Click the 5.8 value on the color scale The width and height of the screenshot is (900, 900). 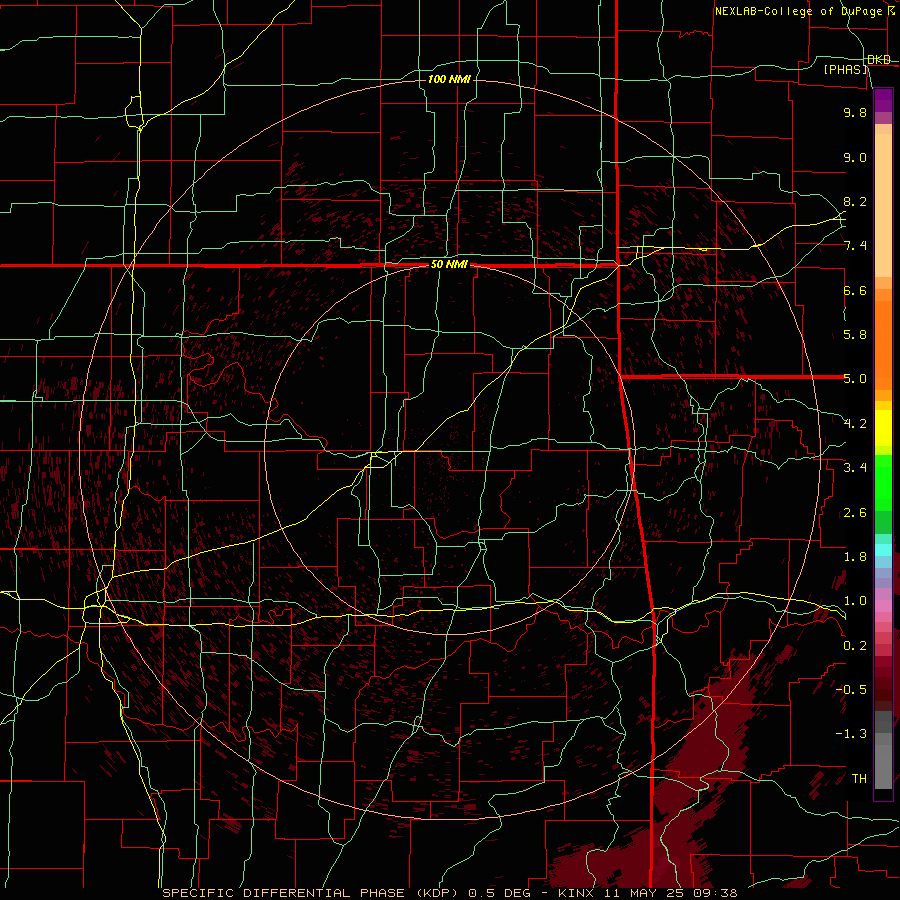coord(855,335)
